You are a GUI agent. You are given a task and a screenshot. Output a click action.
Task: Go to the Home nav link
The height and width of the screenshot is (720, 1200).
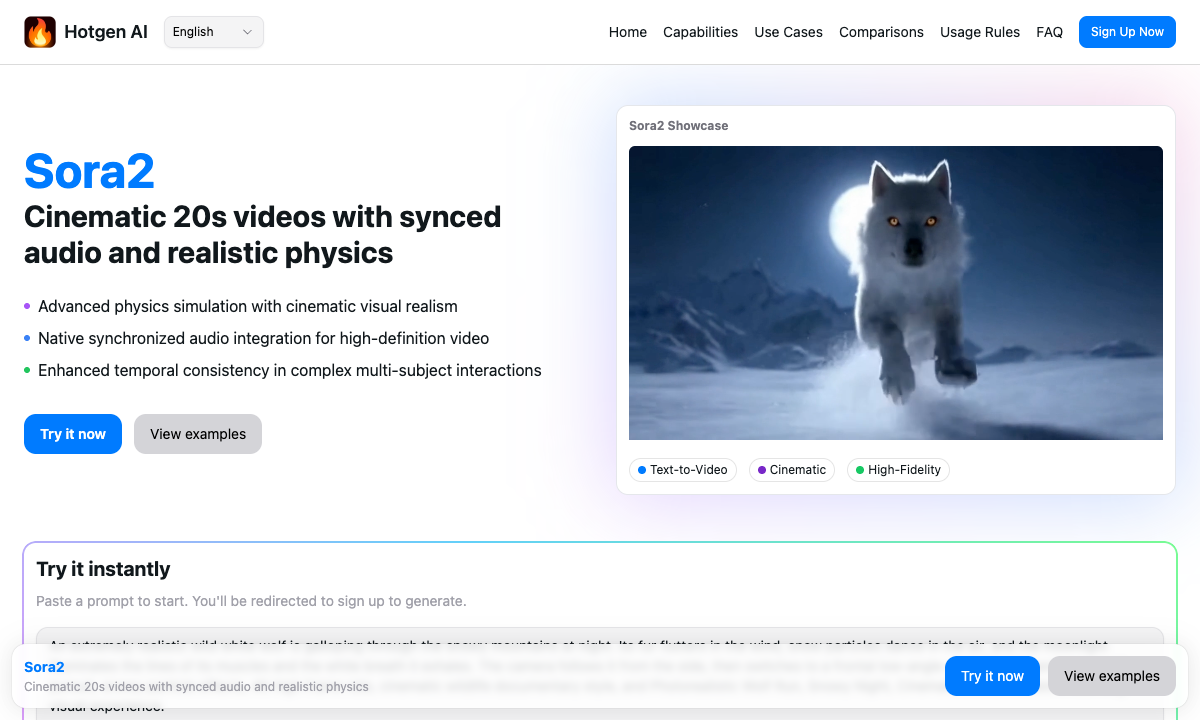click(x=627, y=32)
